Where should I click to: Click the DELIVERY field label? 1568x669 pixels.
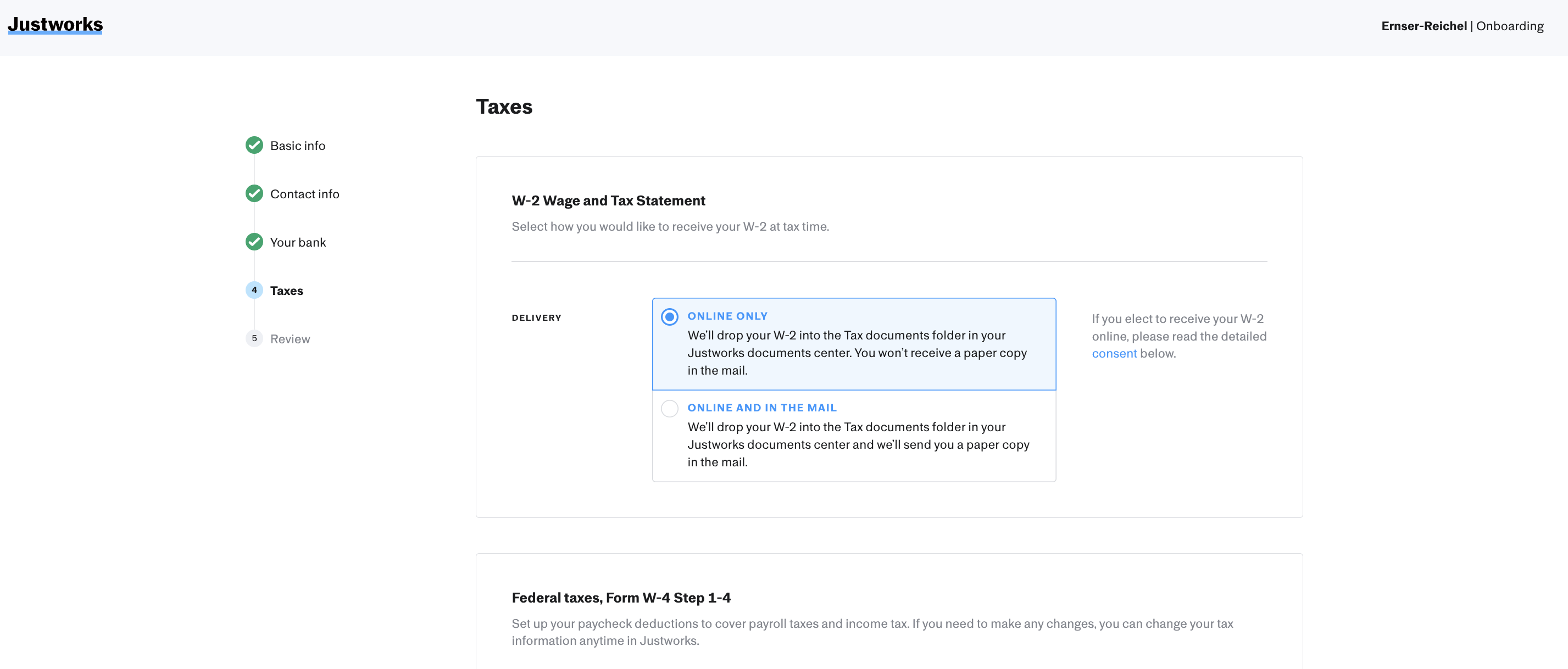point(536,318)
